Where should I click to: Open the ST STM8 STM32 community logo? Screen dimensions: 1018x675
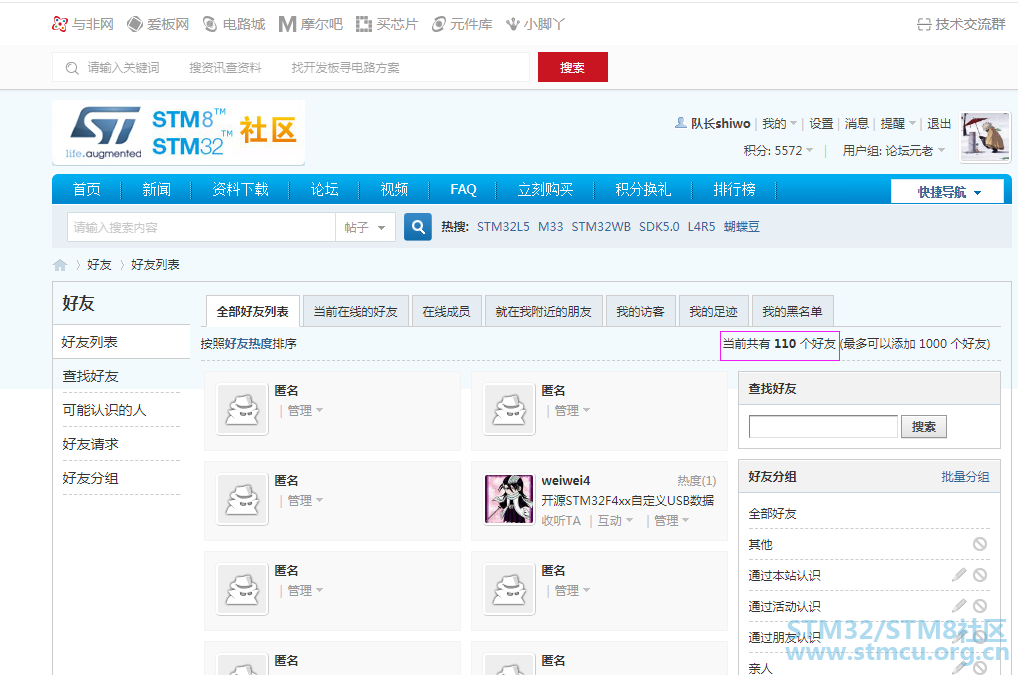tap(179, 132)
